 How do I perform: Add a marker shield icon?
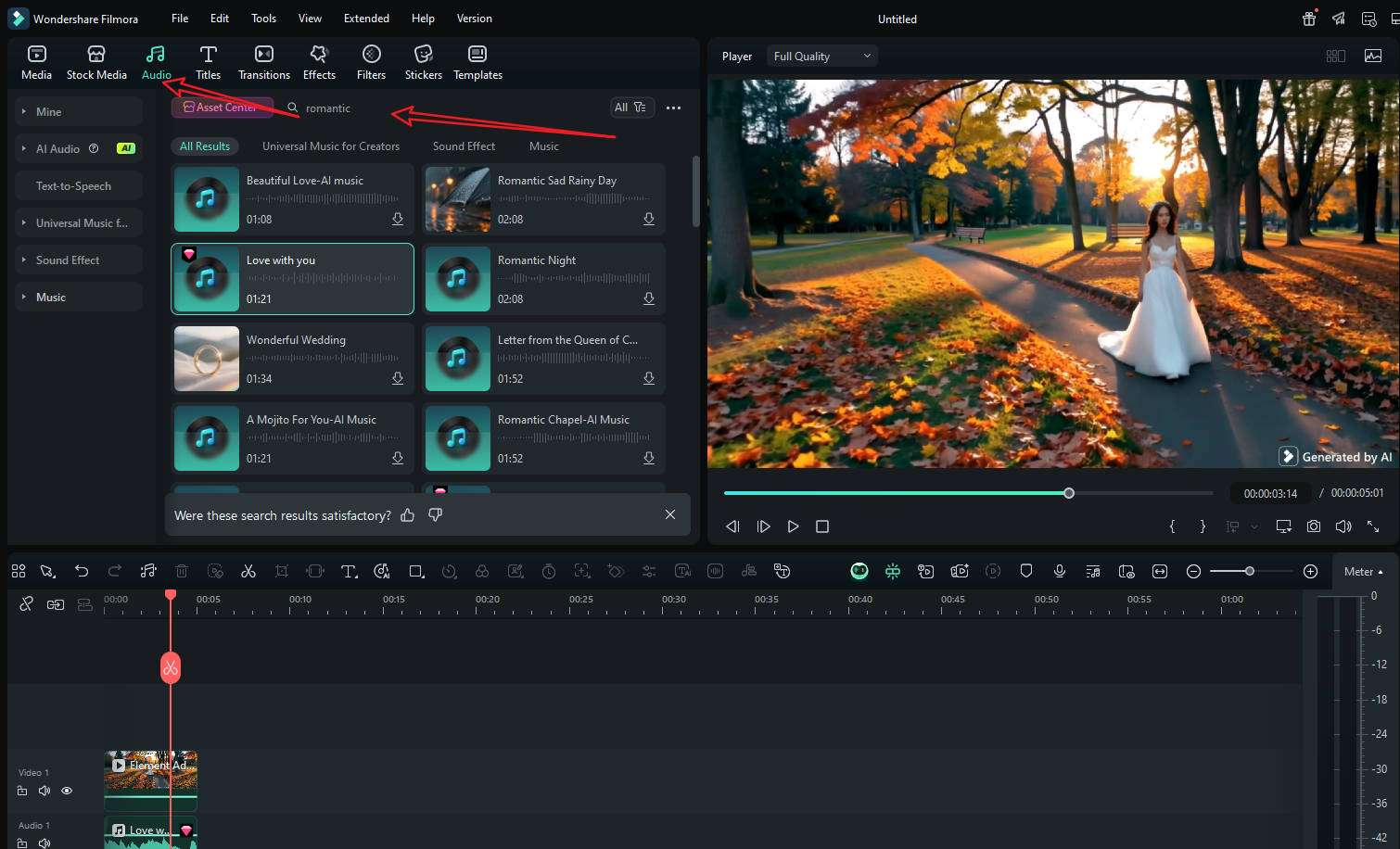coord(1026,572)
